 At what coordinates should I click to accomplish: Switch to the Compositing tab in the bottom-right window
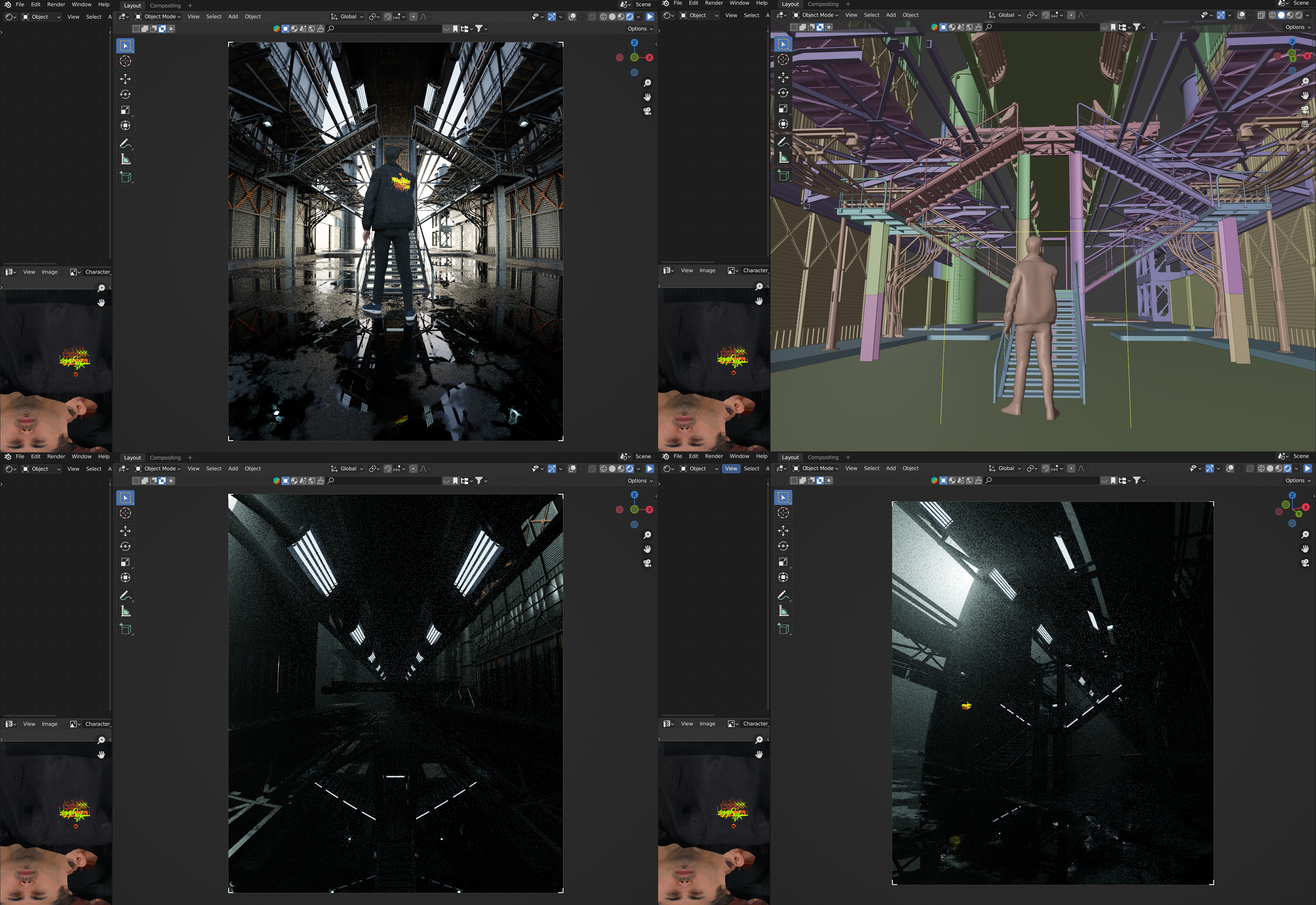tap(823, 457)
